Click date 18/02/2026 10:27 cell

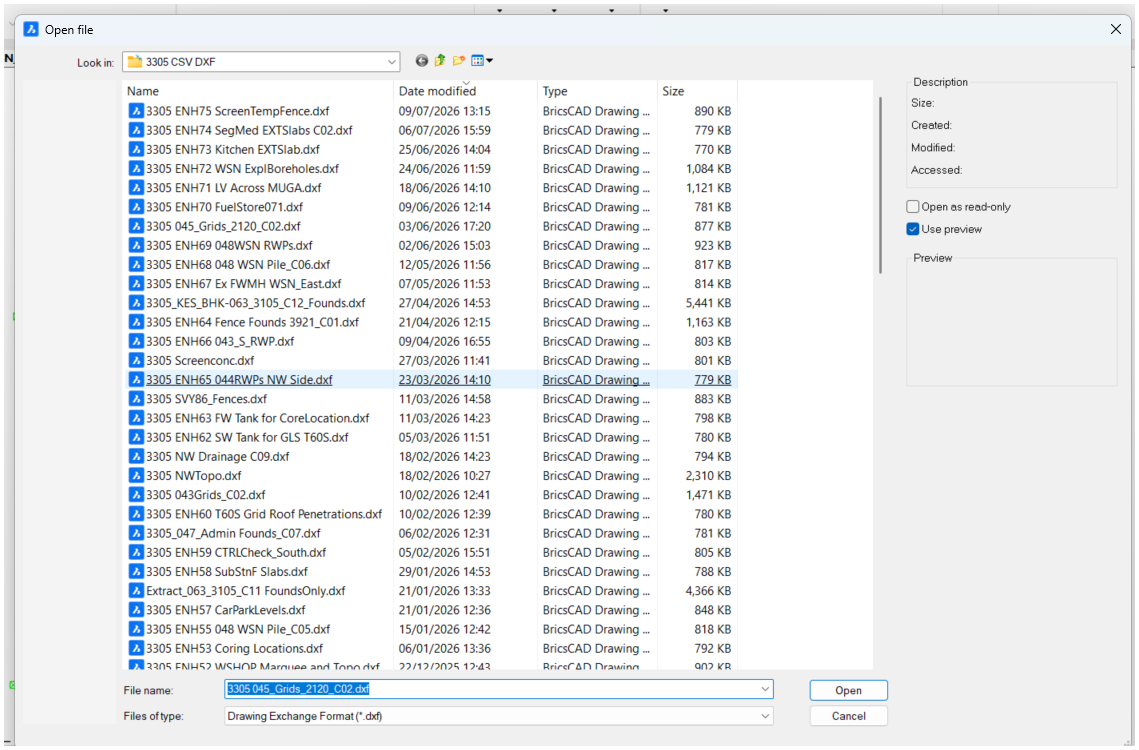(x=445, y=475)
